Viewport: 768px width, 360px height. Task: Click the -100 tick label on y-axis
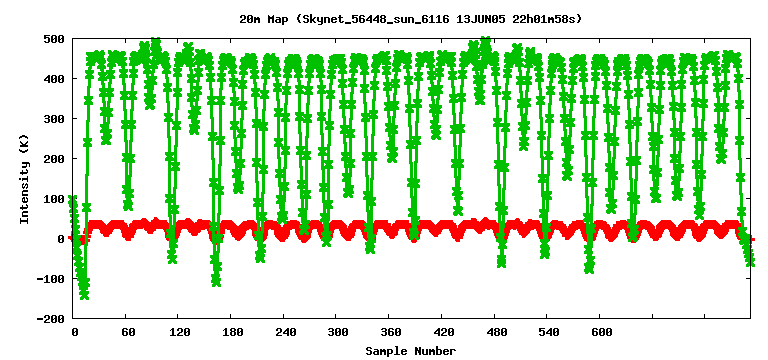point(50,279)
